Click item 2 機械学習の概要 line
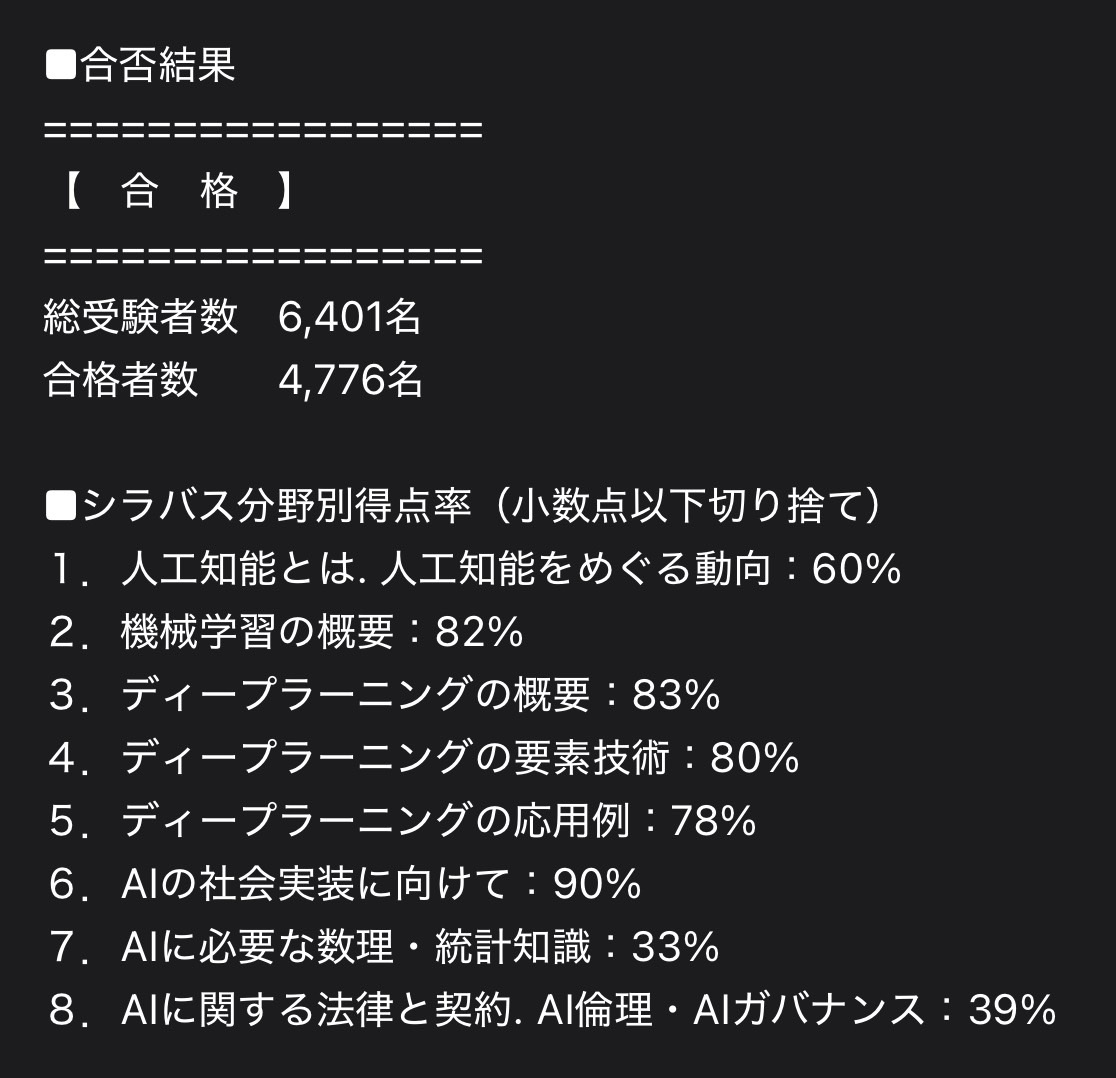 (x=286, y=632)
